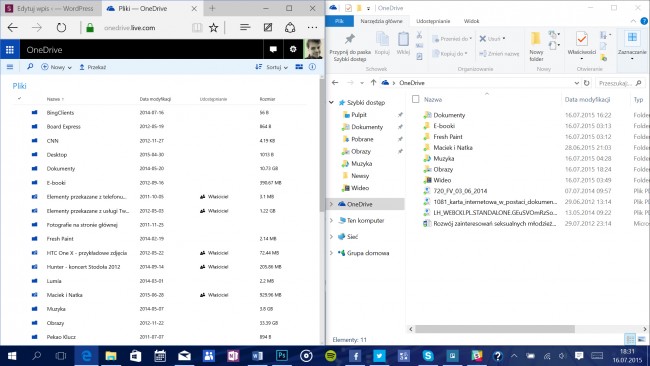Screen dimensions: 650x366
Task: Open Maciek i Natka folder in OneDrive web
Action: 65,295
